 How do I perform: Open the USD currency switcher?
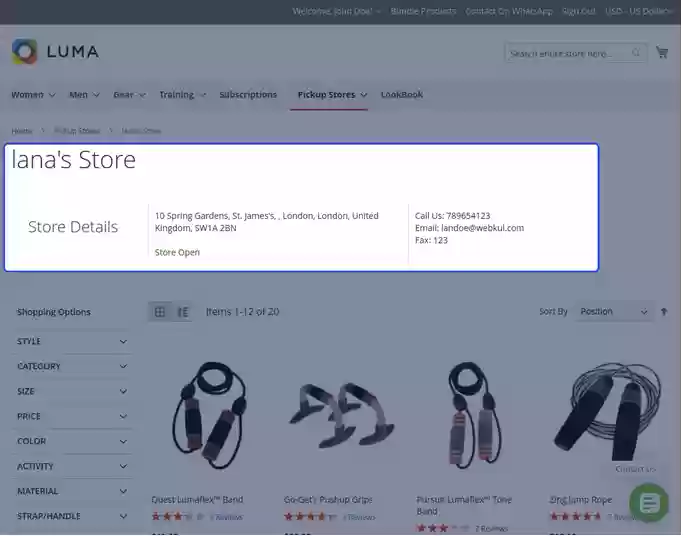[x=639, y=11]
